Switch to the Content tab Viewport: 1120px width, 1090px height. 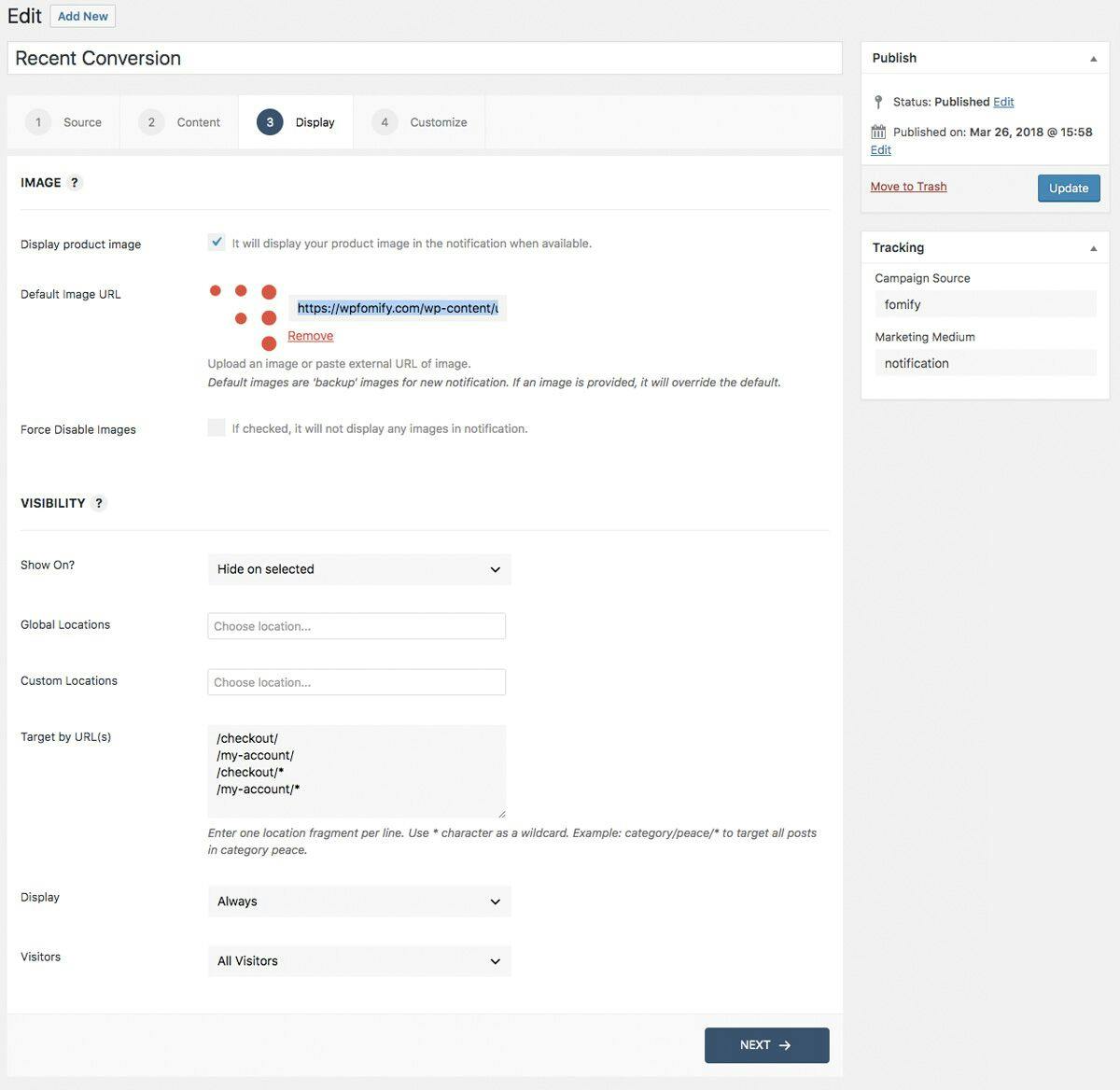point(179,122)
